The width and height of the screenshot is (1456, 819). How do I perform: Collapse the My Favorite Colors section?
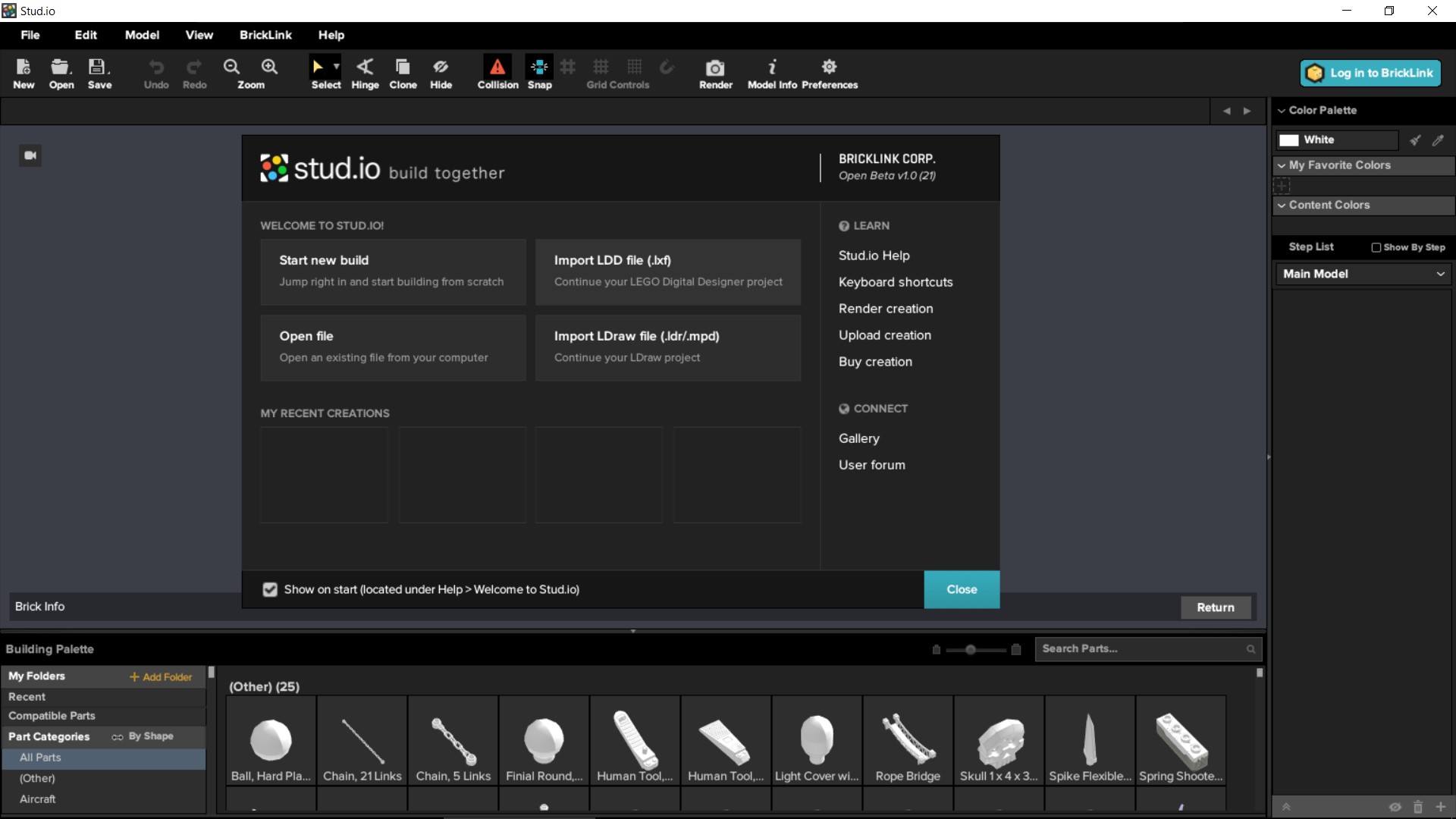[x=1282, y=165]
